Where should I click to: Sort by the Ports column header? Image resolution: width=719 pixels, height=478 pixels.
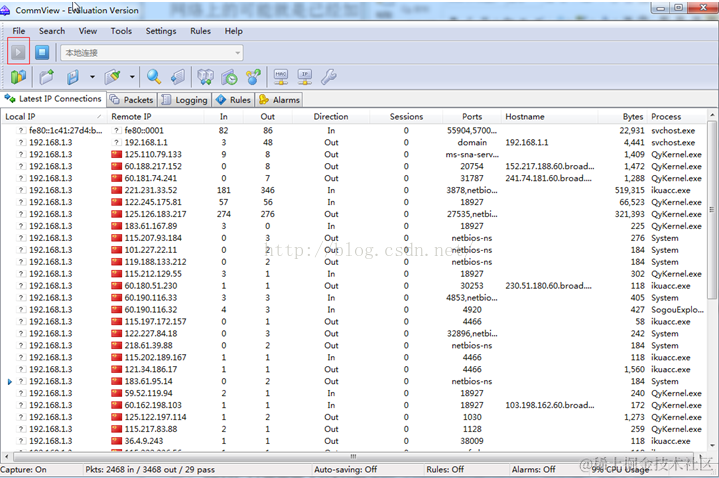click(x=472, y=117)
